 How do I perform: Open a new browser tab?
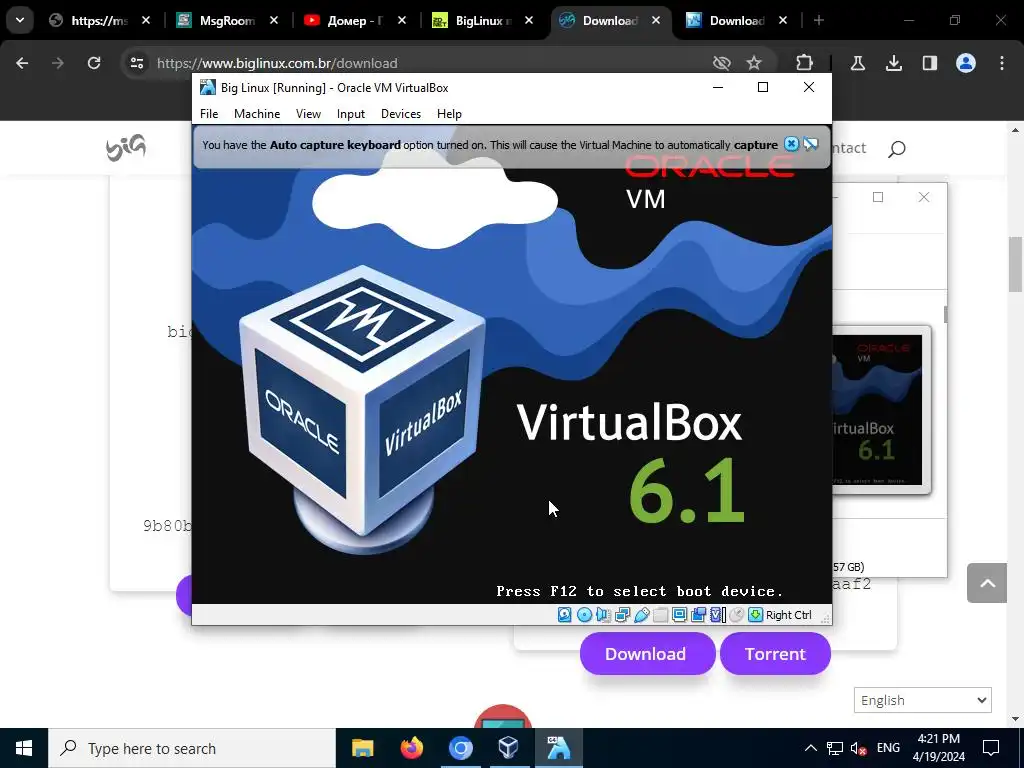tap(818, 21)
